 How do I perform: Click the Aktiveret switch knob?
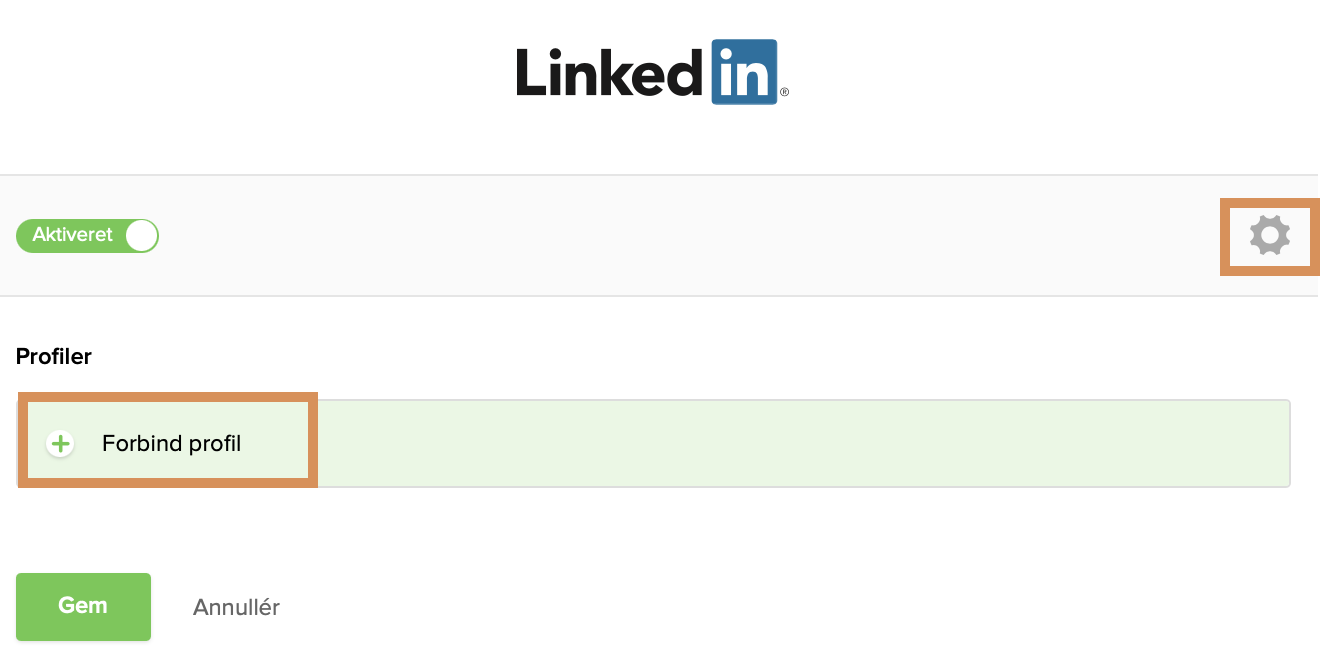[141, 235]
